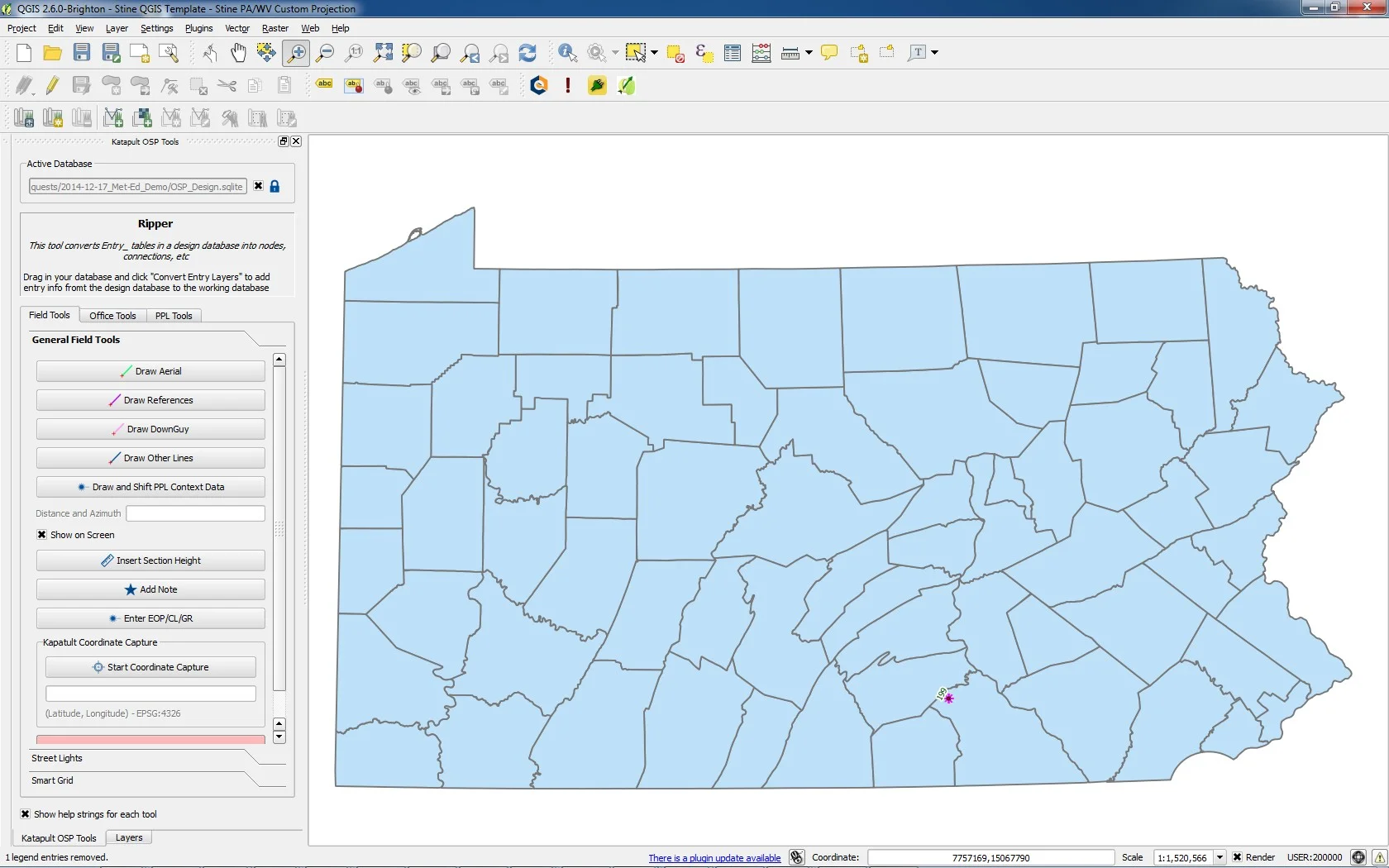Switch to the Office Tools tab
The height and width of the screenshot is (868, 1389).
[x=112, y=316]
